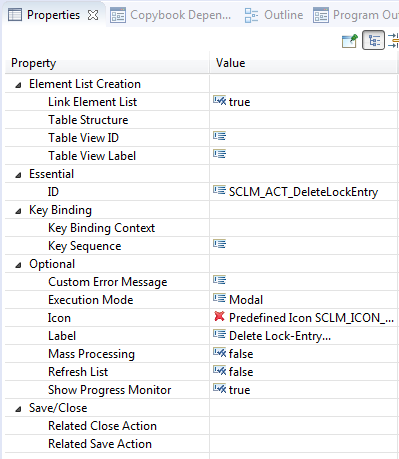399x459 pixels.
Task: Click the Properties tab table icon
Action: point(15,15)
